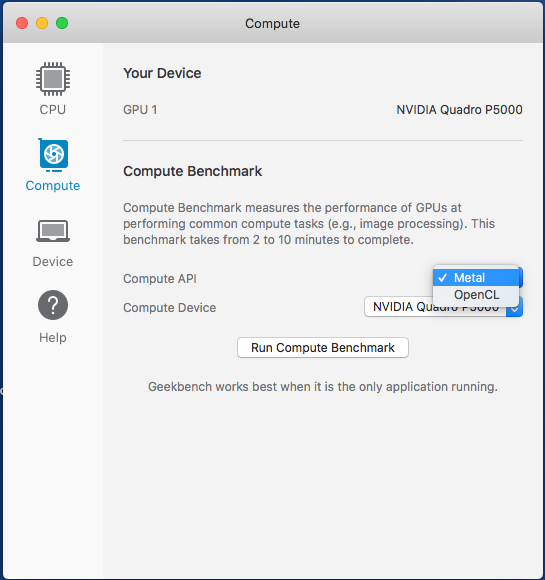Click the NVIDIA Quadro P5000 GPU 1 value
This screenshot has height=580, width=545.
coord(459,109)
